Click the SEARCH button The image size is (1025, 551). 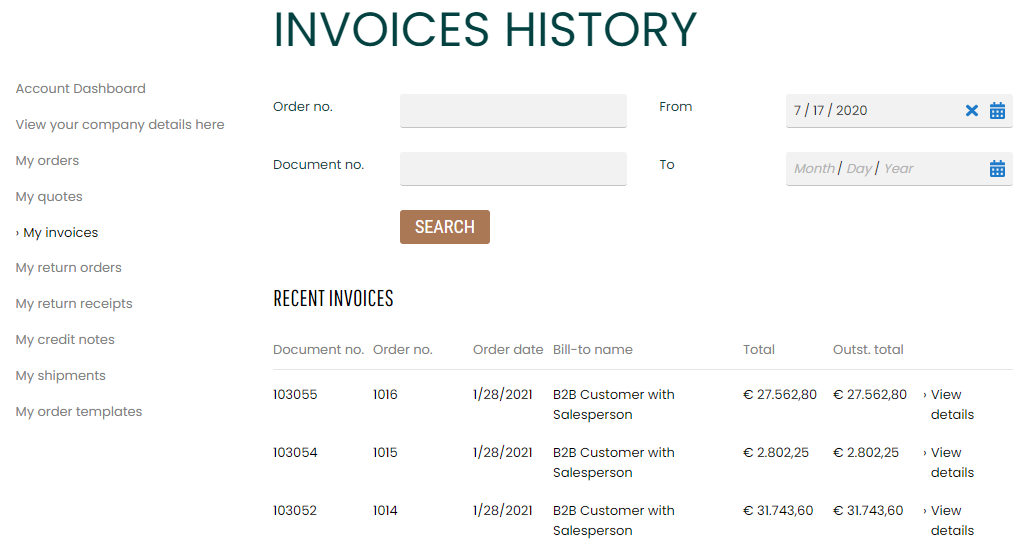pos(445,227)
